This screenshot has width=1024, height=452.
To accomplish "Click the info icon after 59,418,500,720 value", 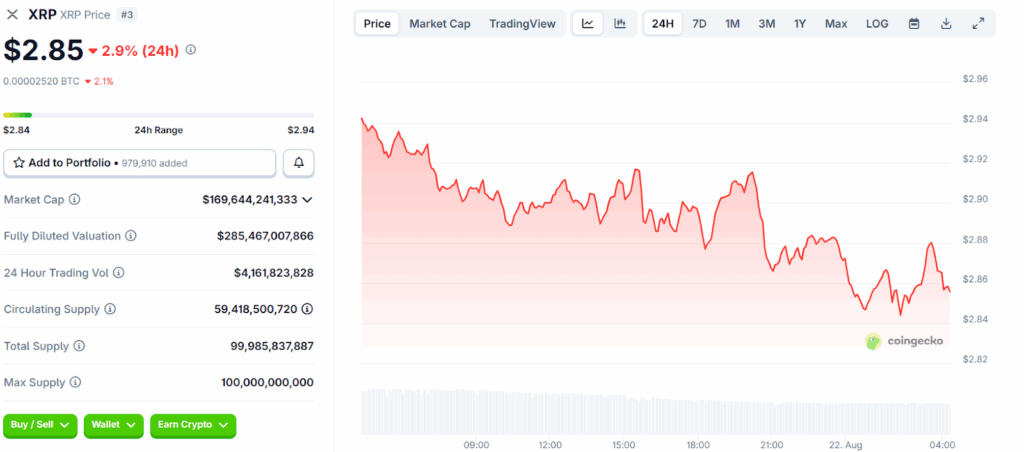I will click(307, 309).
